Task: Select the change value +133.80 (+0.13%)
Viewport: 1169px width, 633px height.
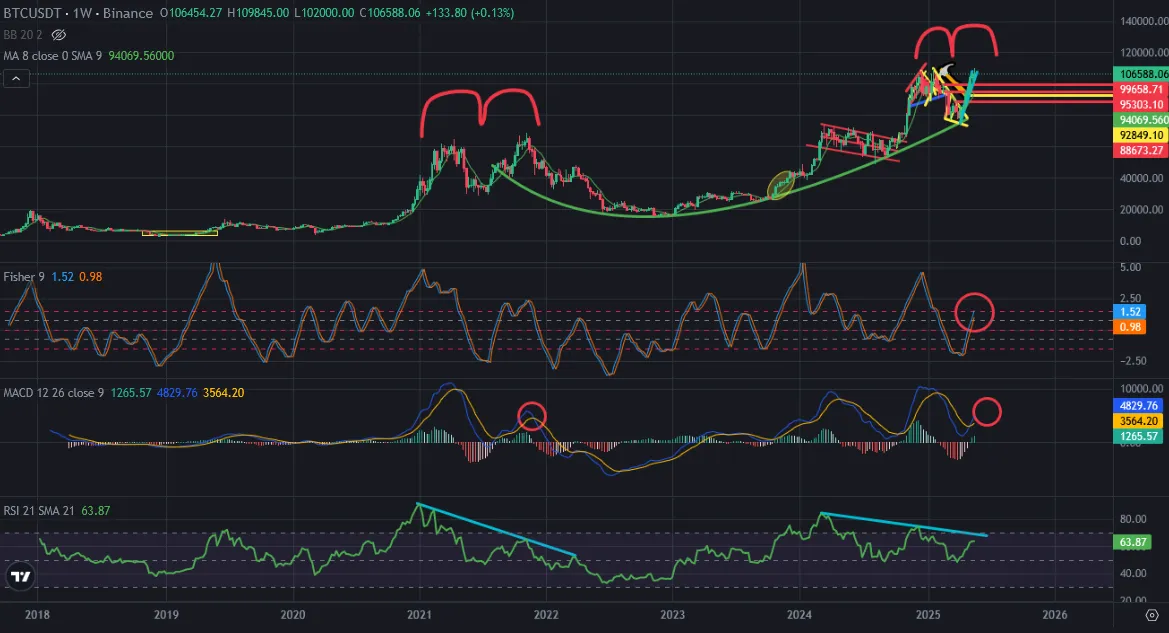Action: tap(470, 13)
